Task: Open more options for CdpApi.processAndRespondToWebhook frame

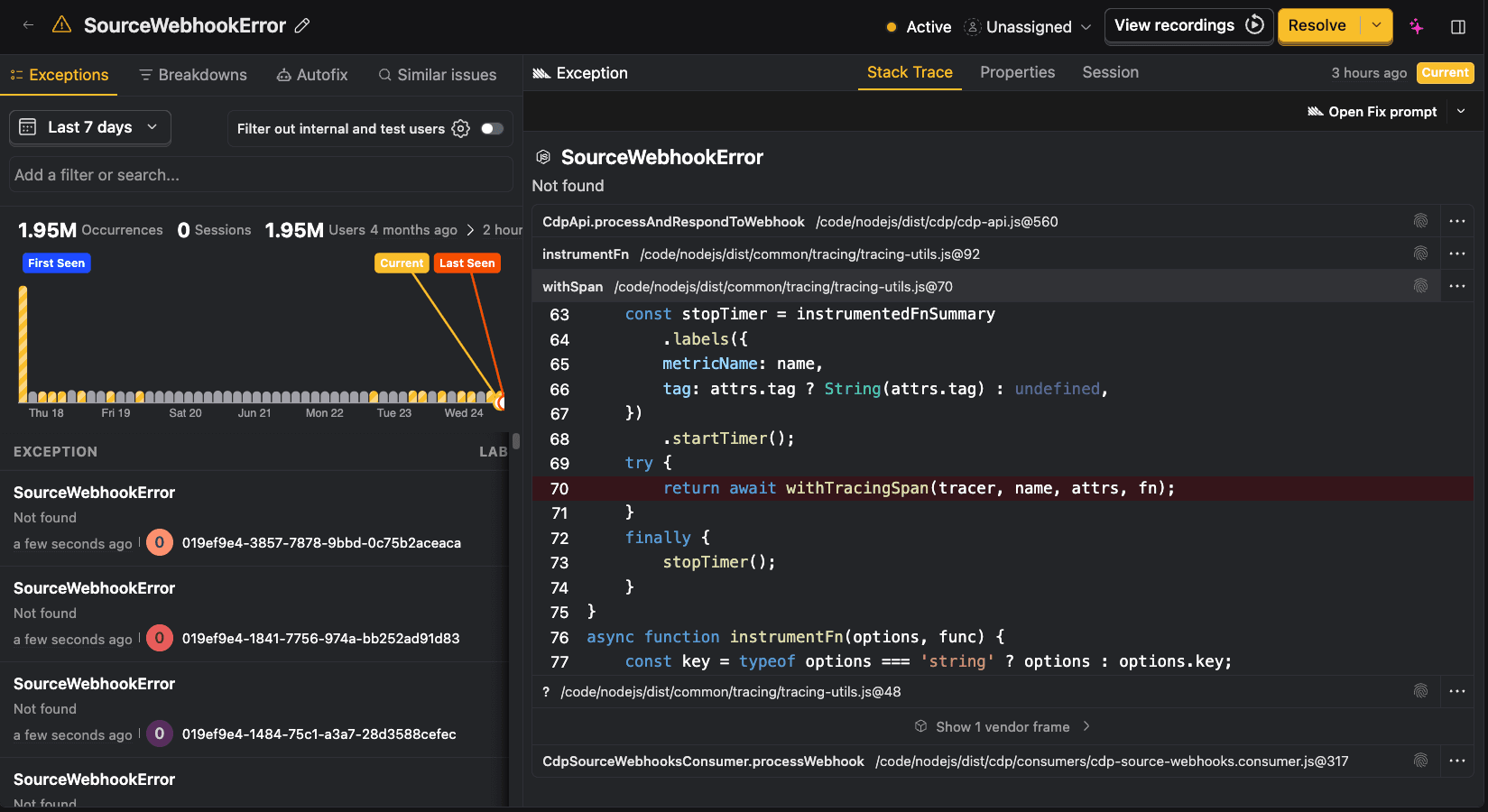Action: 1457,221
